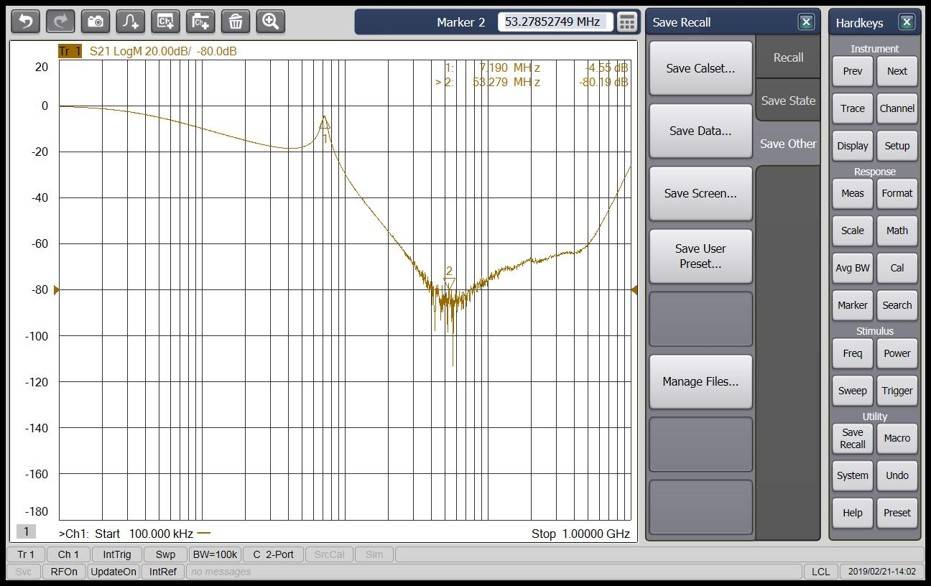
Task: Open the IntTrig trigger source setting
Action: click(x=116, y=554)
